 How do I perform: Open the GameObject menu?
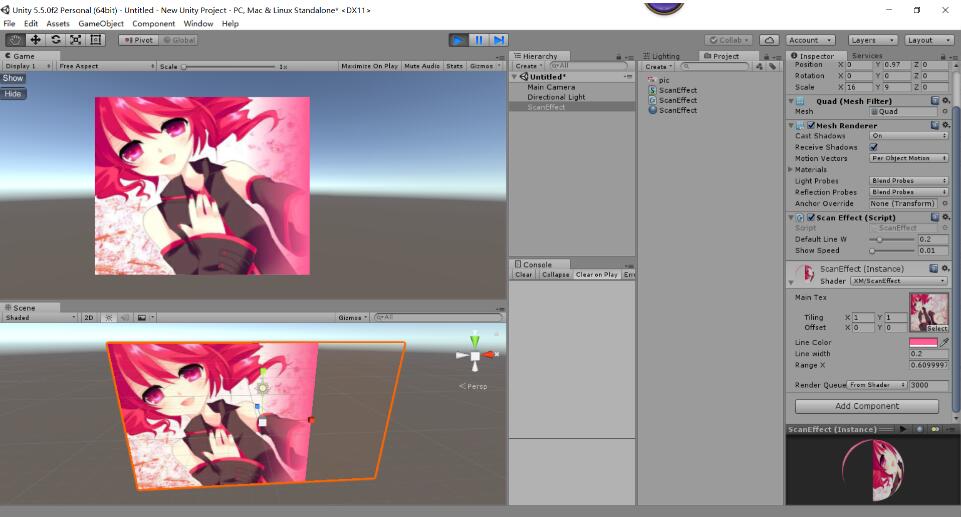point(101,23)
